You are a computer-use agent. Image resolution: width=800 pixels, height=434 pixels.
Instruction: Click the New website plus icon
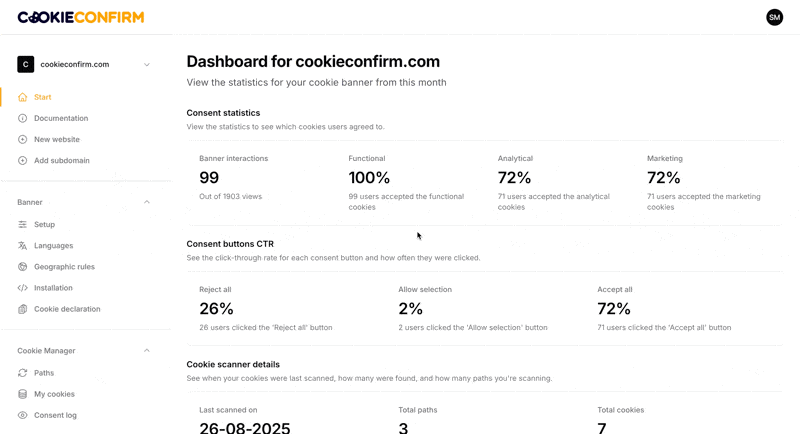(x=22, y=139)
